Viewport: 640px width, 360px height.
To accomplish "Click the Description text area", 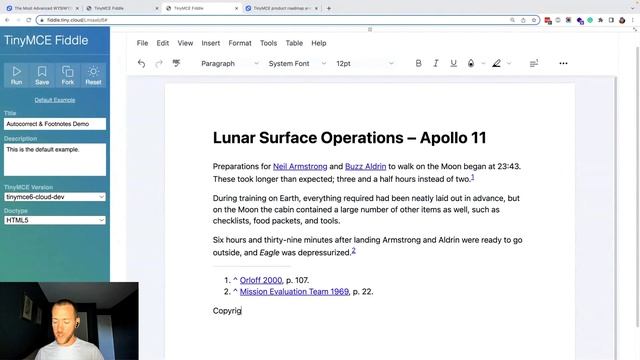I will (55, 159).
